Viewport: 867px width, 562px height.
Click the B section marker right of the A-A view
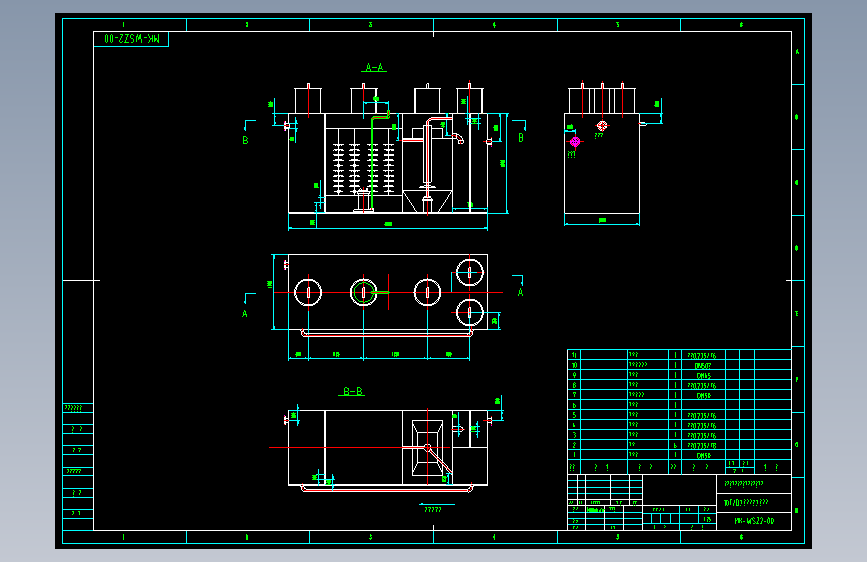click(x=520, y=138)
